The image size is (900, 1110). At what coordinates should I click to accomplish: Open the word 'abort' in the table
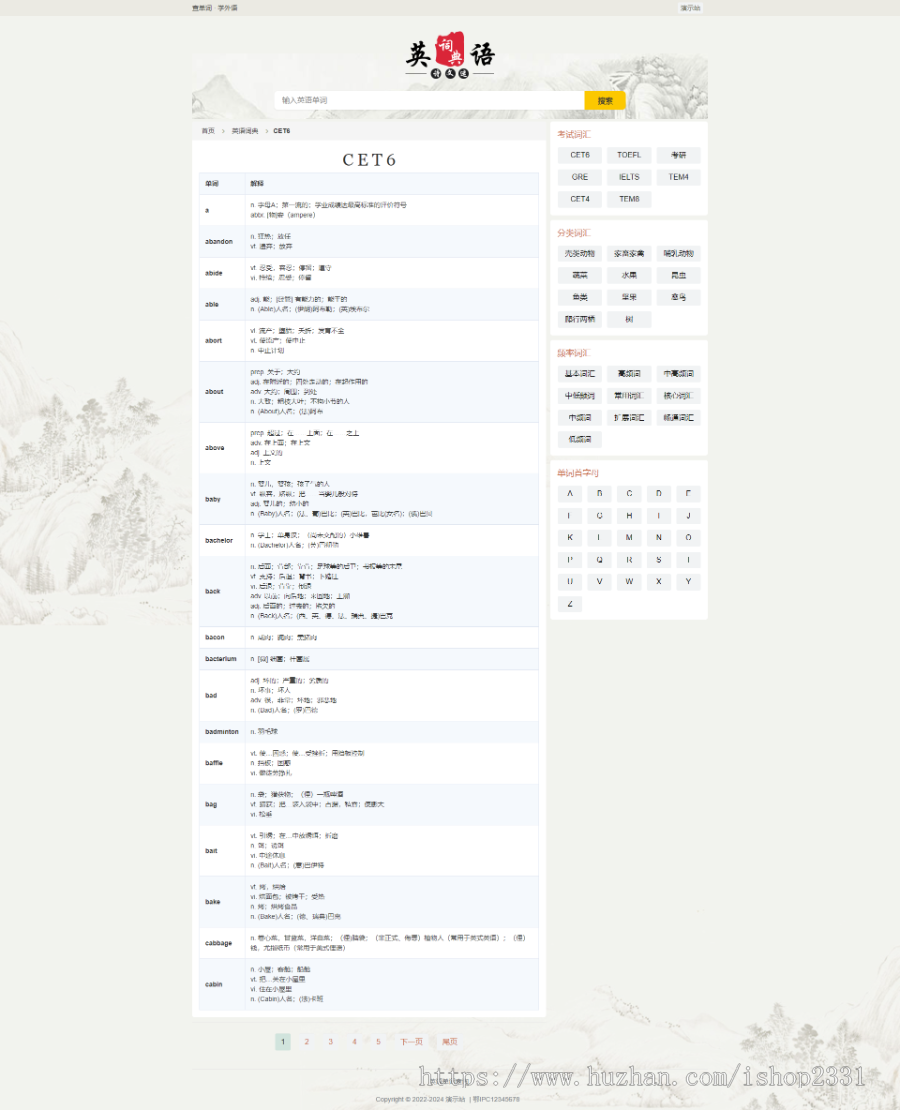tap(214, 341)
